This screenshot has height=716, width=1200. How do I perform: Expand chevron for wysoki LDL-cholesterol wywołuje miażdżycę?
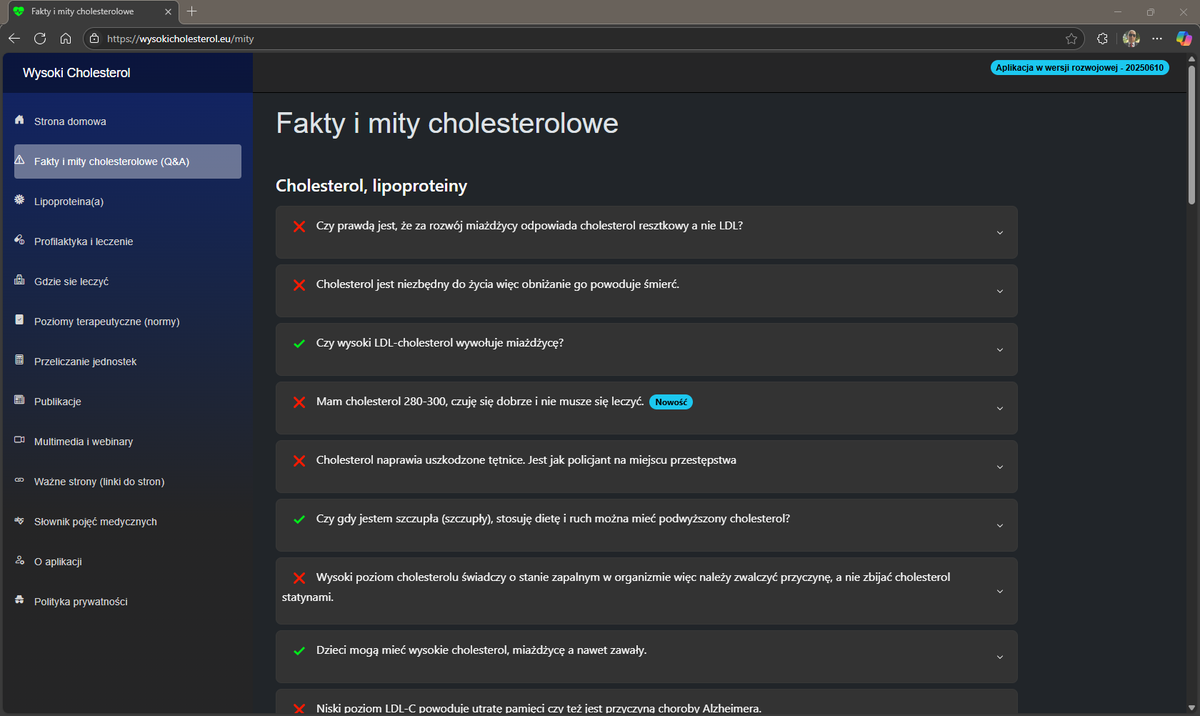999,350
